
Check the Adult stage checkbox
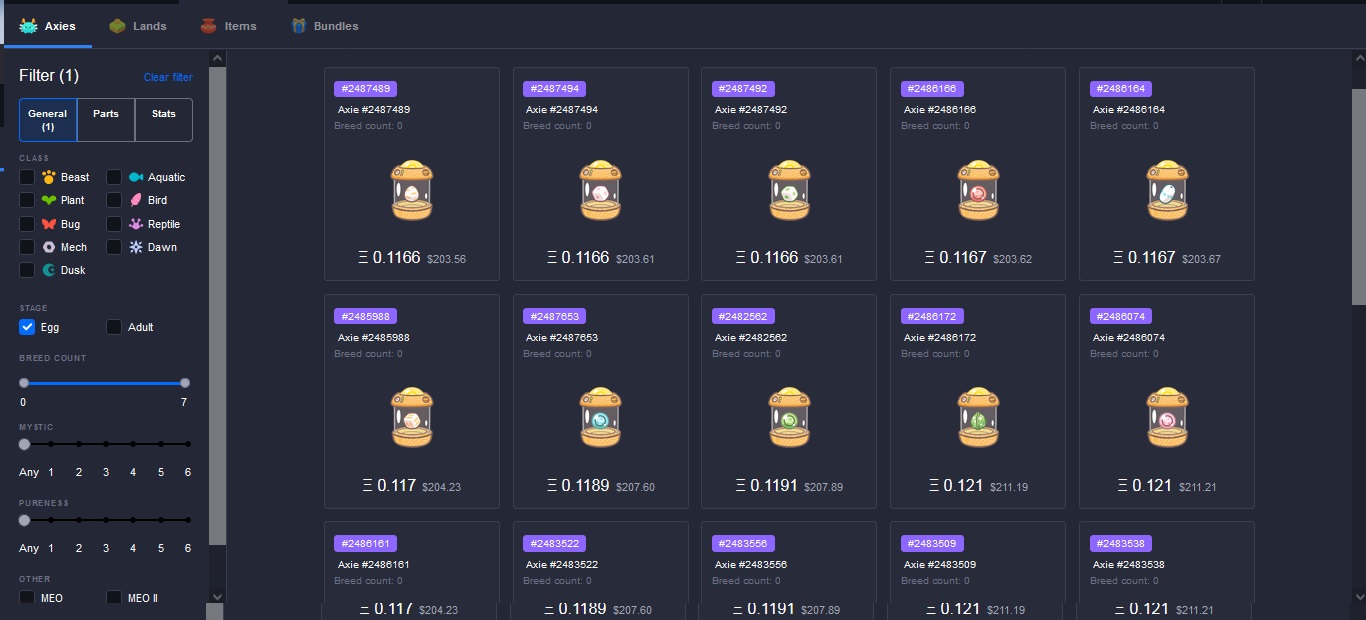(114, 327)
